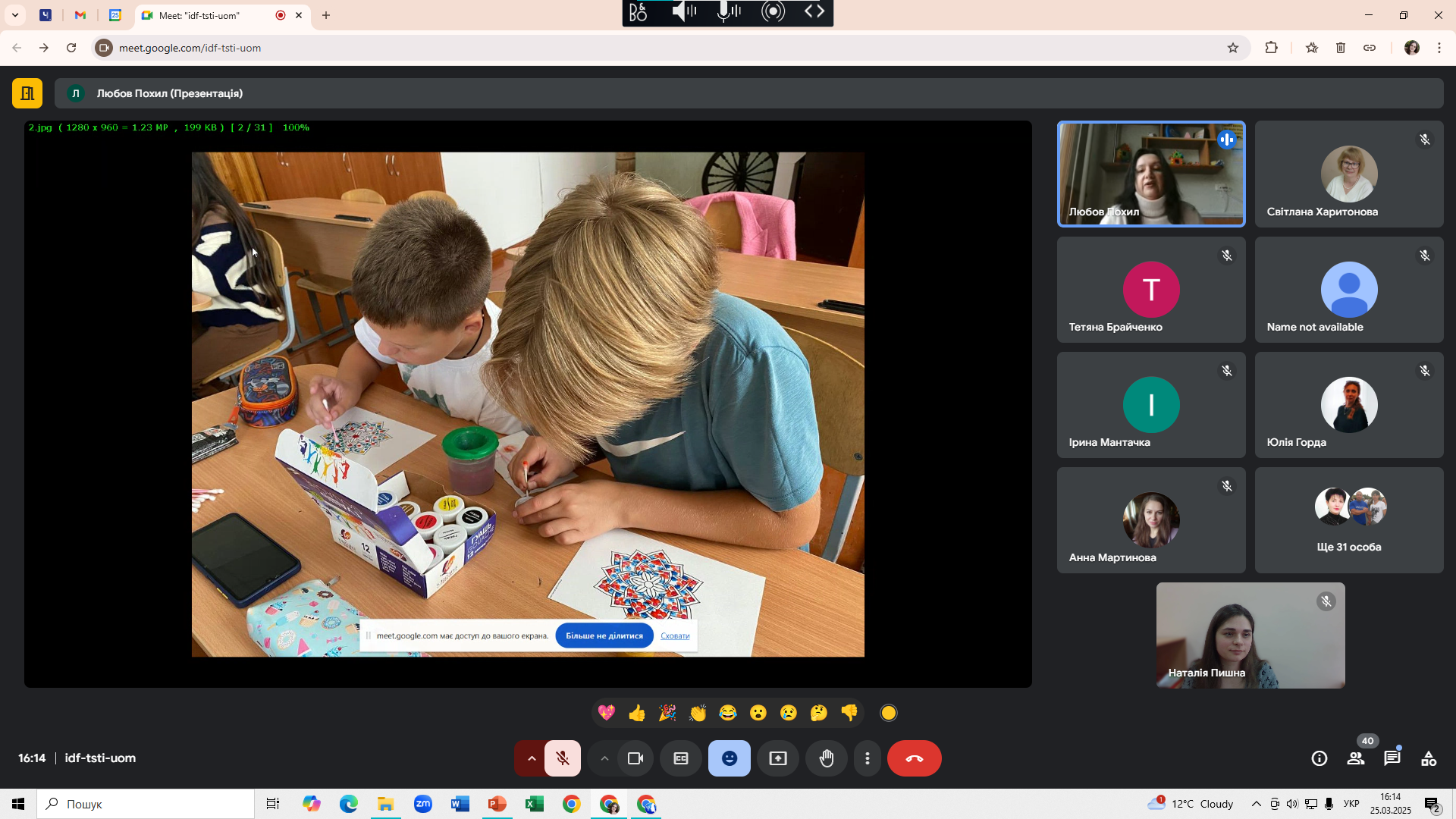
Task: Send surprised face reaction
Action: [758, 713]
